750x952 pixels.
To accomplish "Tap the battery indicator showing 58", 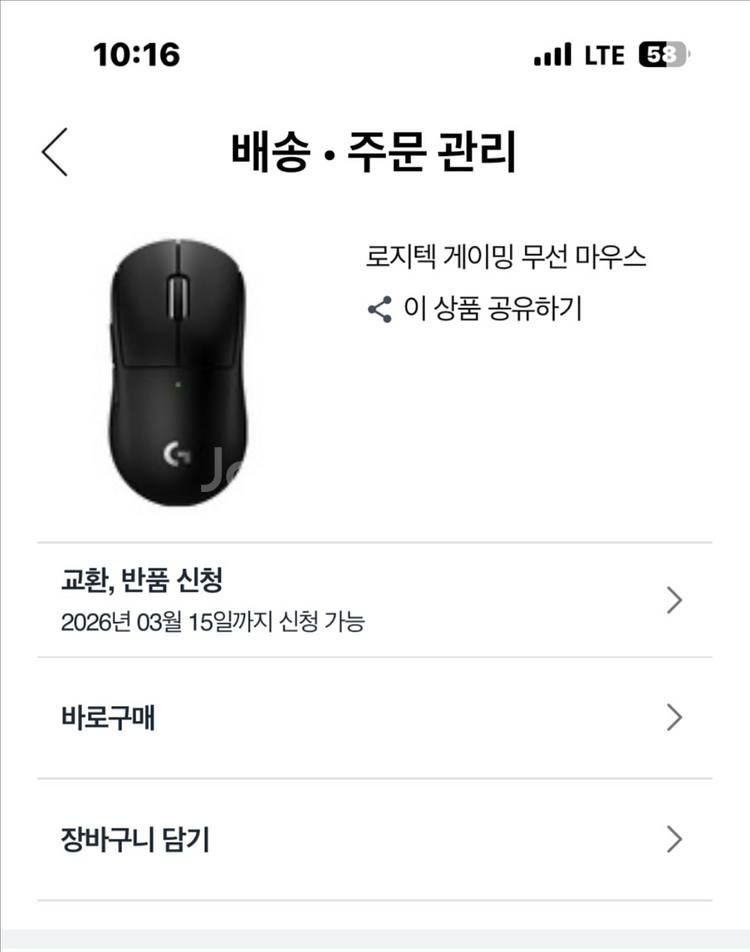I will click(664, 55).
